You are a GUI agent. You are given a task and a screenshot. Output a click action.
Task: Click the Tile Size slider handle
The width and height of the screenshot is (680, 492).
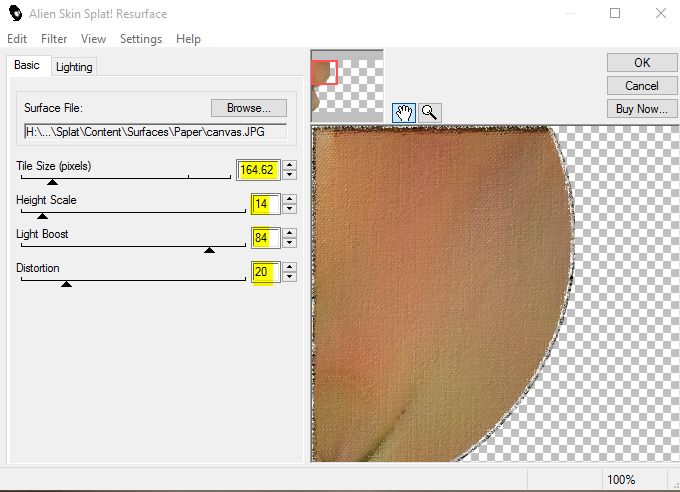click(52, 182)
